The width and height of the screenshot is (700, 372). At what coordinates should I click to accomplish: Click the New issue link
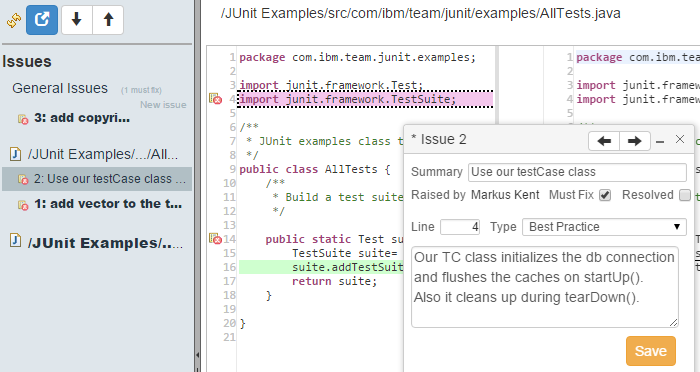point(163,105)
